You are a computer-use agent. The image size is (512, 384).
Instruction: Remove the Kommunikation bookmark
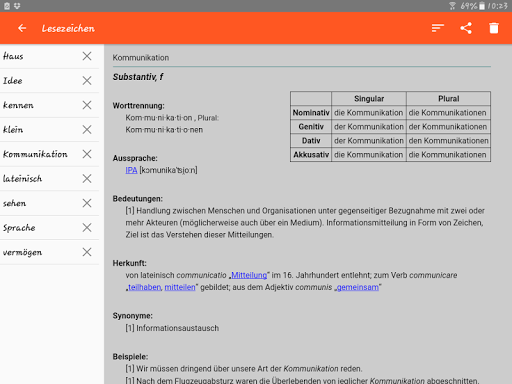tap(87, 154)
